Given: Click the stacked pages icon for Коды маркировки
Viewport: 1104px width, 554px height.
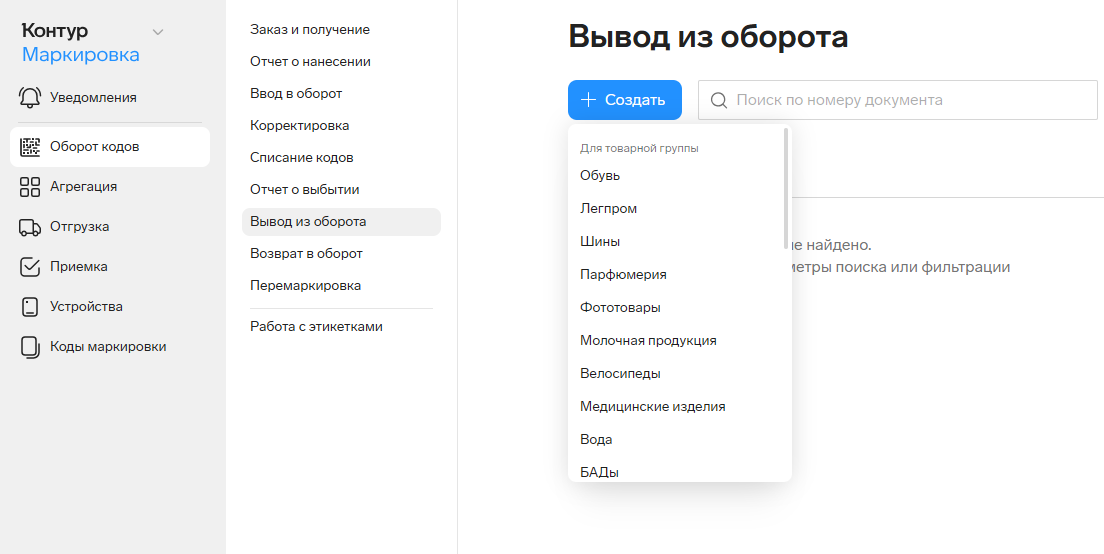Looking at the screenshot, I should pos(30,347).
